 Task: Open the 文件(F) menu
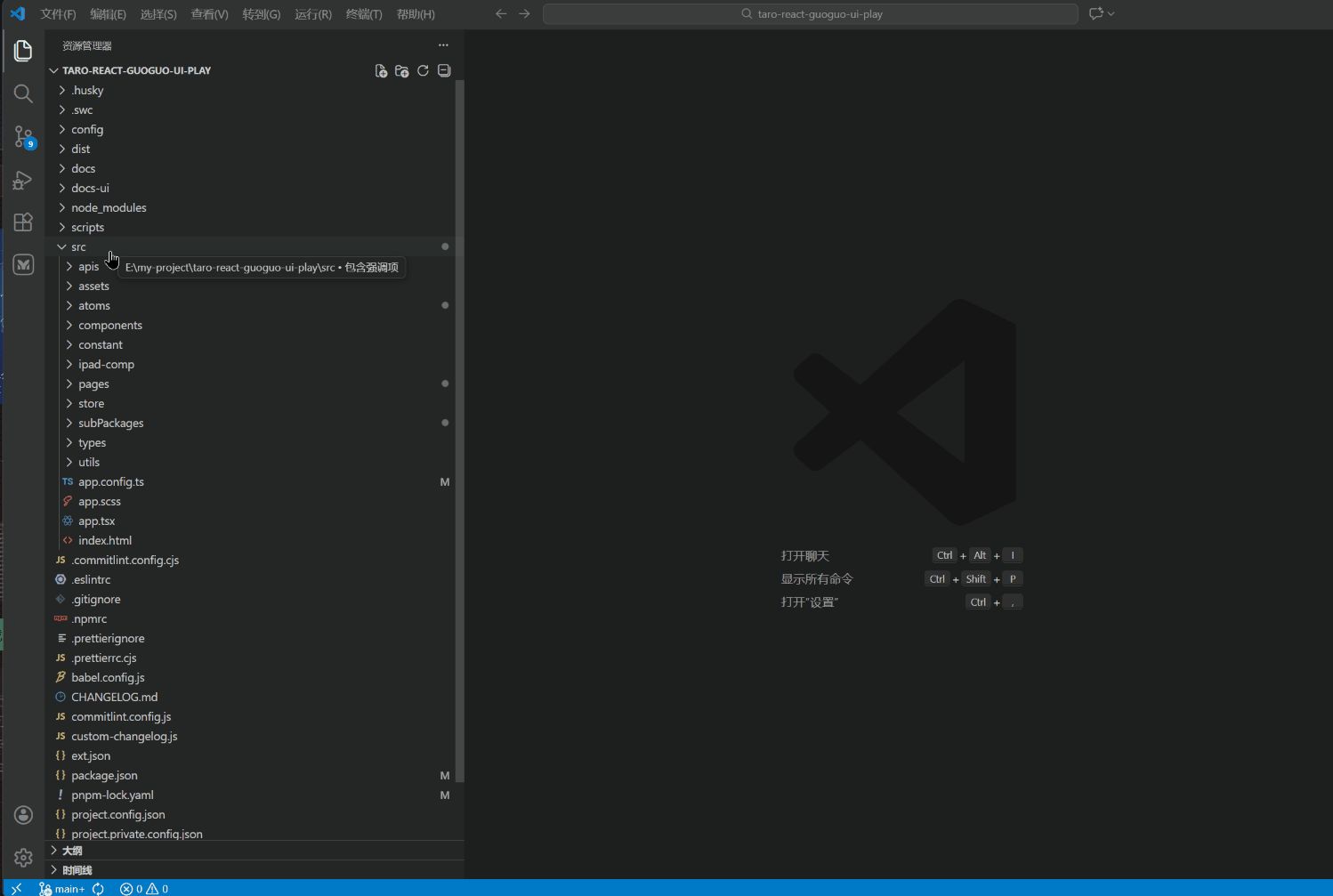(58, 14)
